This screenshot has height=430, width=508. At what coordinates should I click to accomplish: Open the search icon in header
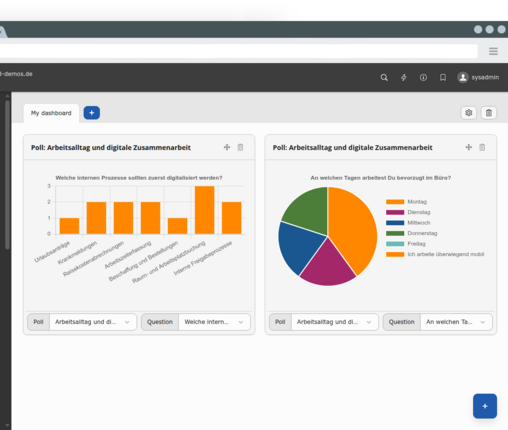pos(384,77)
